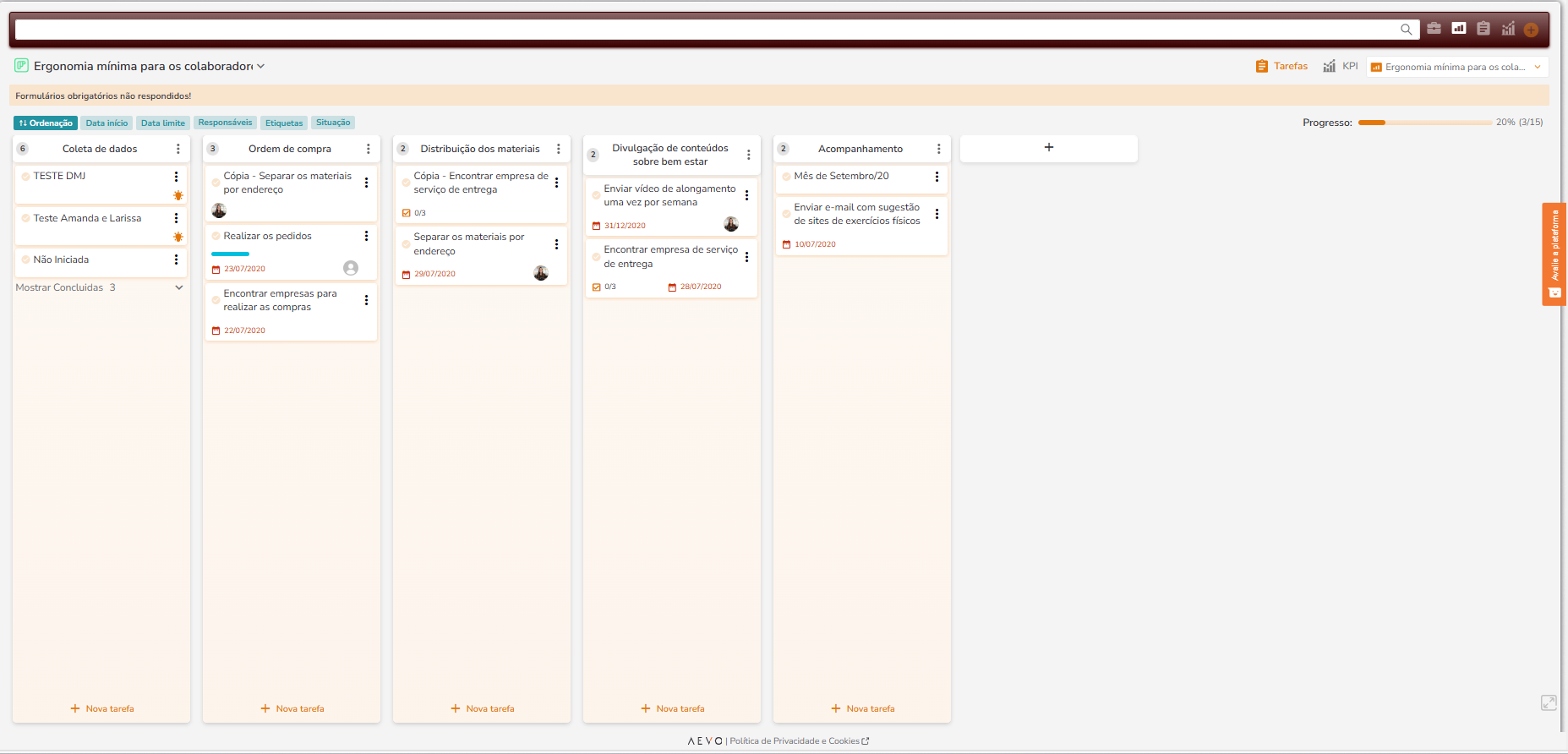1568x754 pixels.
Task: Open options for Encontrar empresa de serviço card
Action: pyautogui.click(x=746, y=257)
